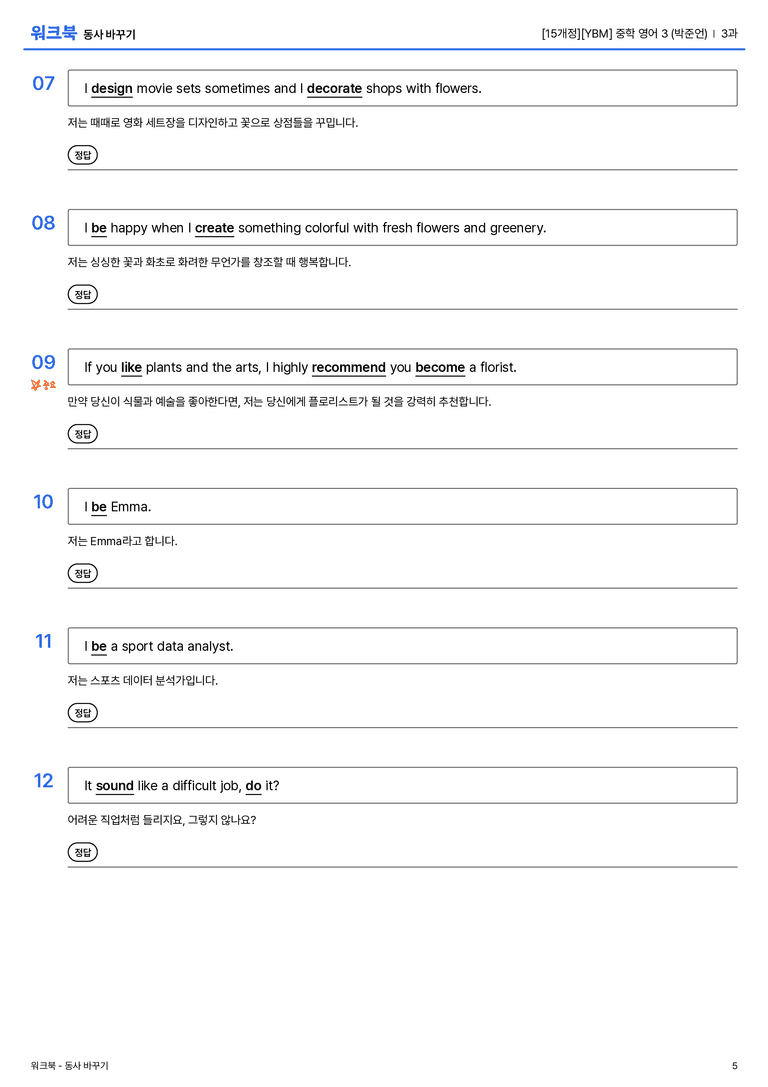The height and width of the screenshot is (1087, 768).
Task: Click the page number 5 in footer
Action: coord(735,1066)
